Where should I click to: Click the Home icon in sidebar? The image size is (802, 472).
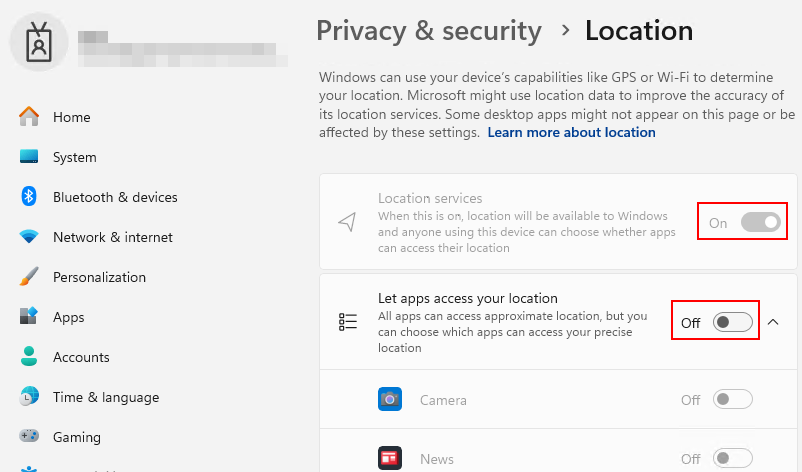[x=29, y=117]
